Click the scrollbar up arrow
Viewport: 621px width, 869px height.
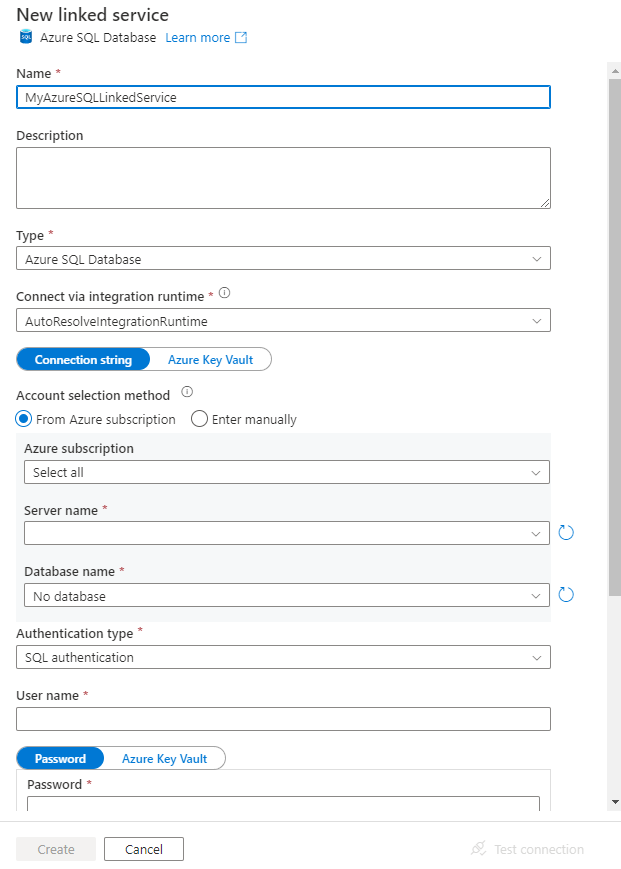[613, 69]
